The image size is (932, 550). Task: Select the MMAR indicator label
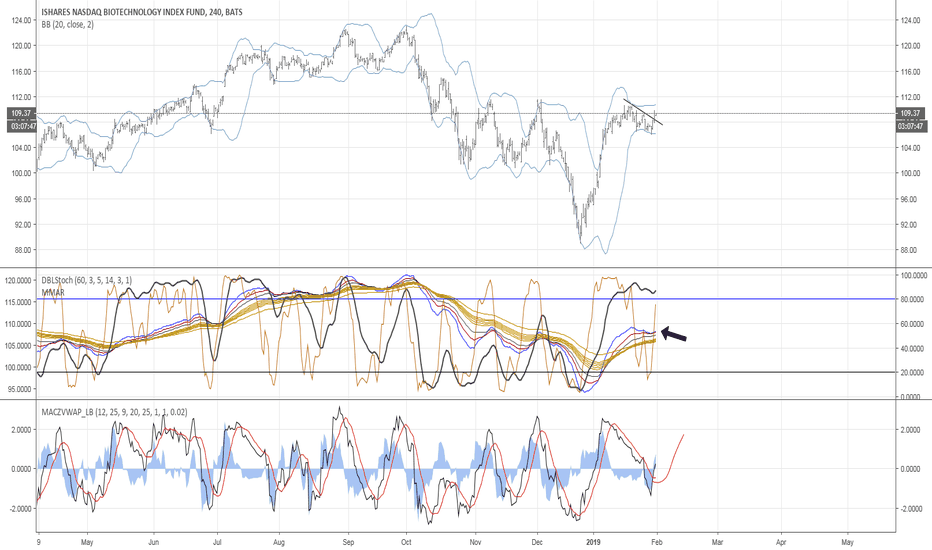click(x=53, y=293)
